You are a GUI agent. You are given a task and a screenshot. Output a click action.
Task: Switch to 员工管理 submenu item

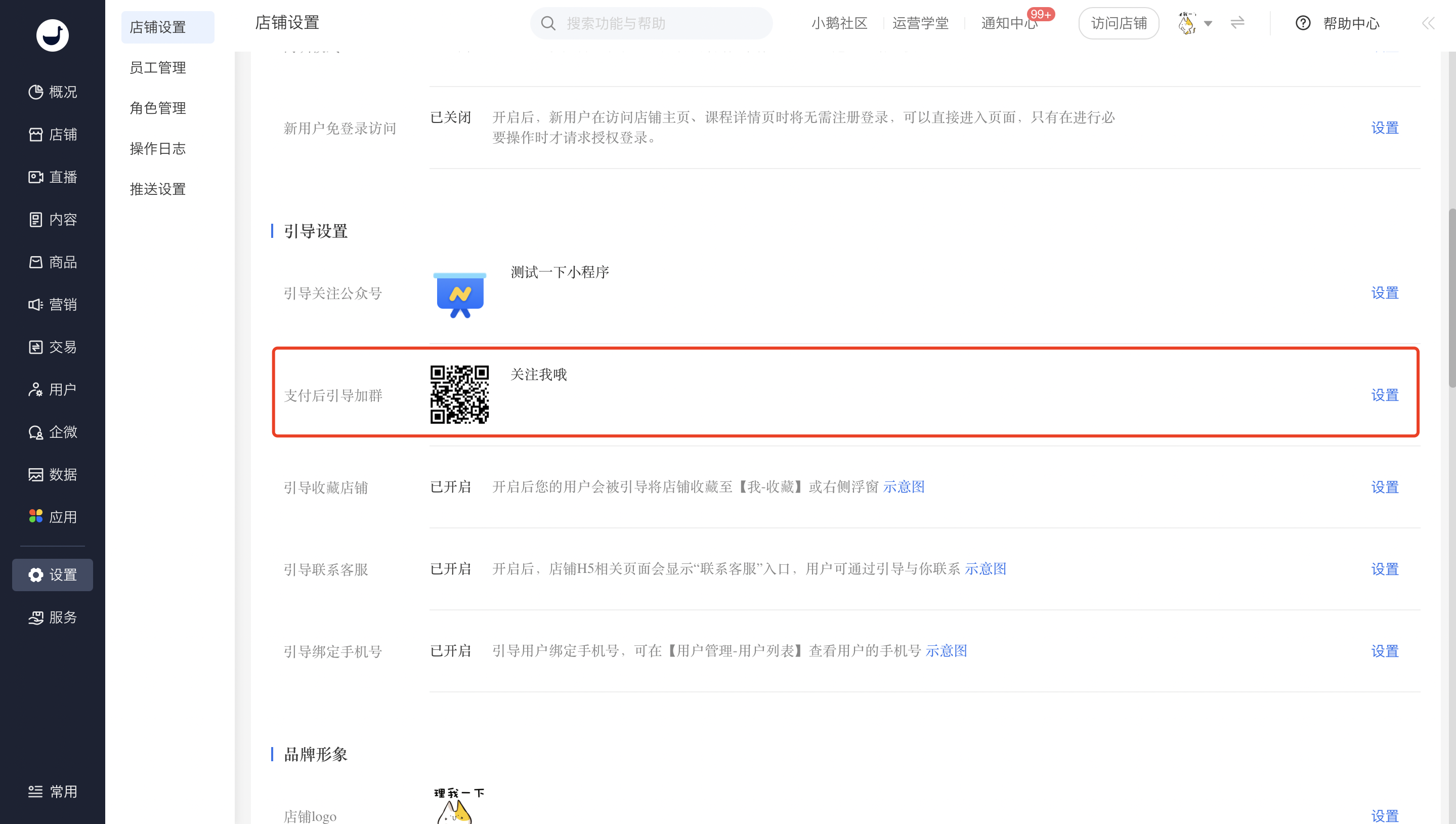click(158, 67)
